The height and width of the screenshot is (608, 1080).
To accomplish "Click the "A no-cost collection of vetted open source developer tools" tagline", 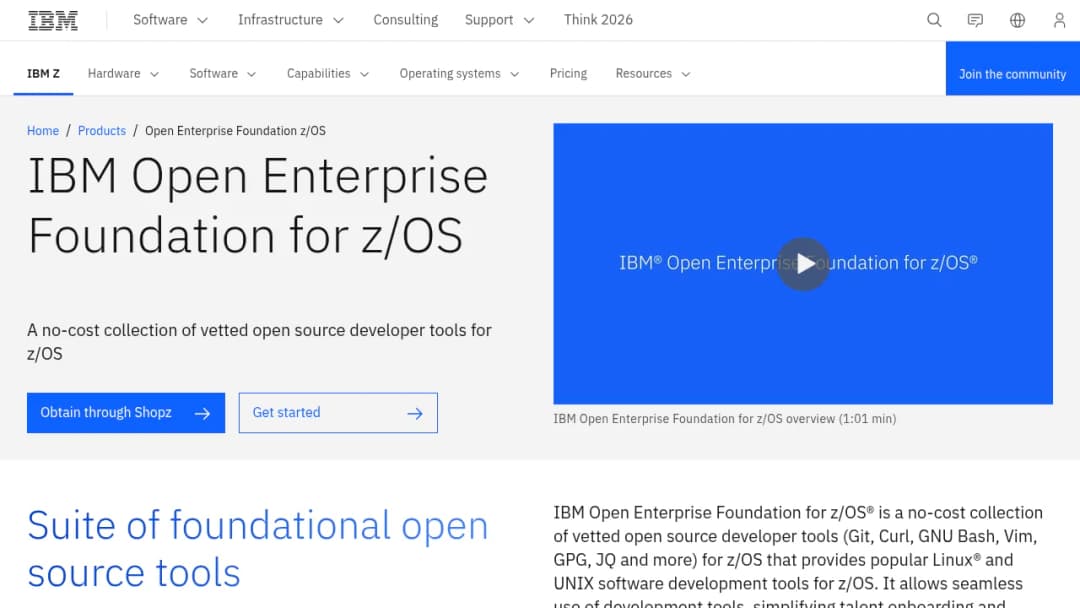I will coord(259,342).
